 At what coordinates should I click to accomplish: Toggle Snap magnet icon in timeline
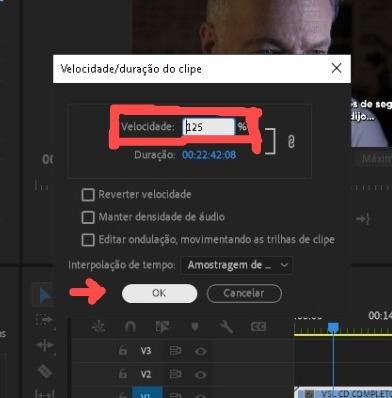130,327
